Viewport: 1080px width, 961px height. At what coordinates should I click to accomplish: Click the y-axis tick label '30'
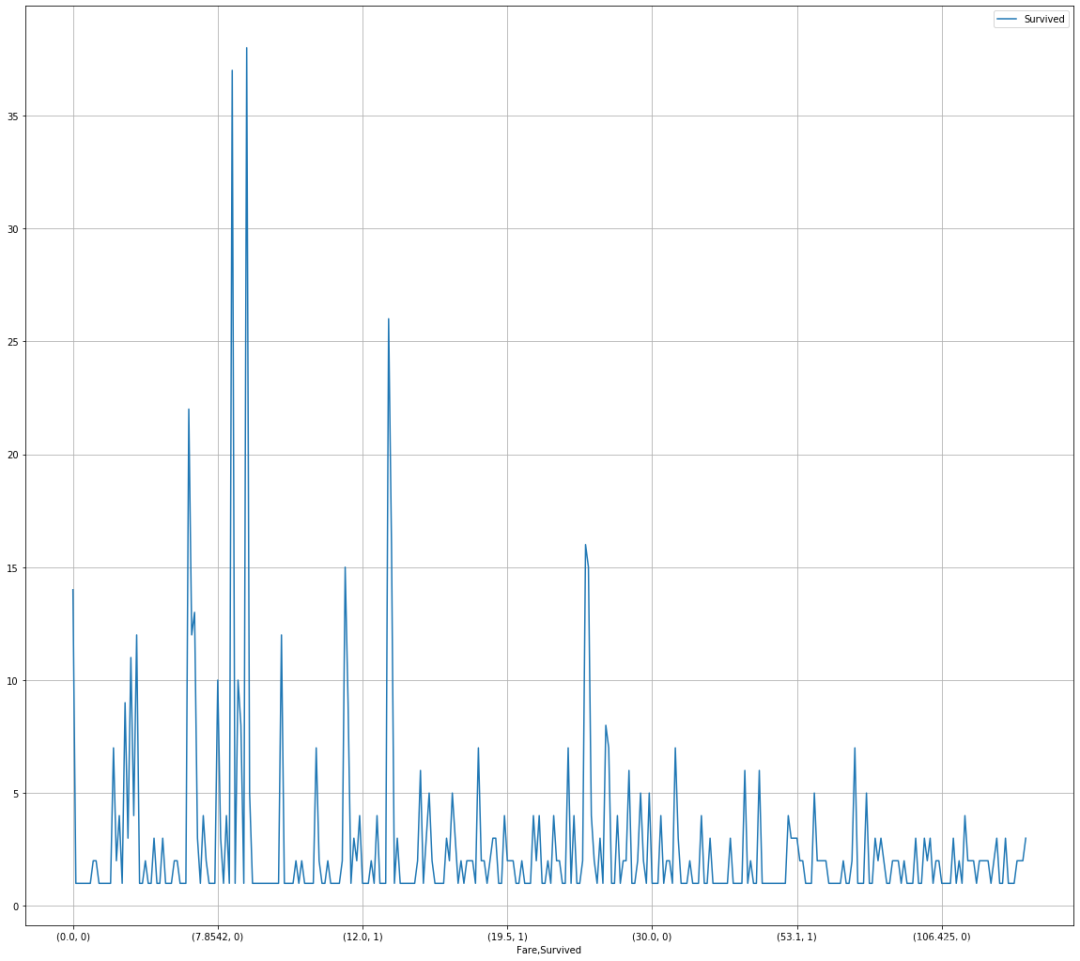point(12,229)
